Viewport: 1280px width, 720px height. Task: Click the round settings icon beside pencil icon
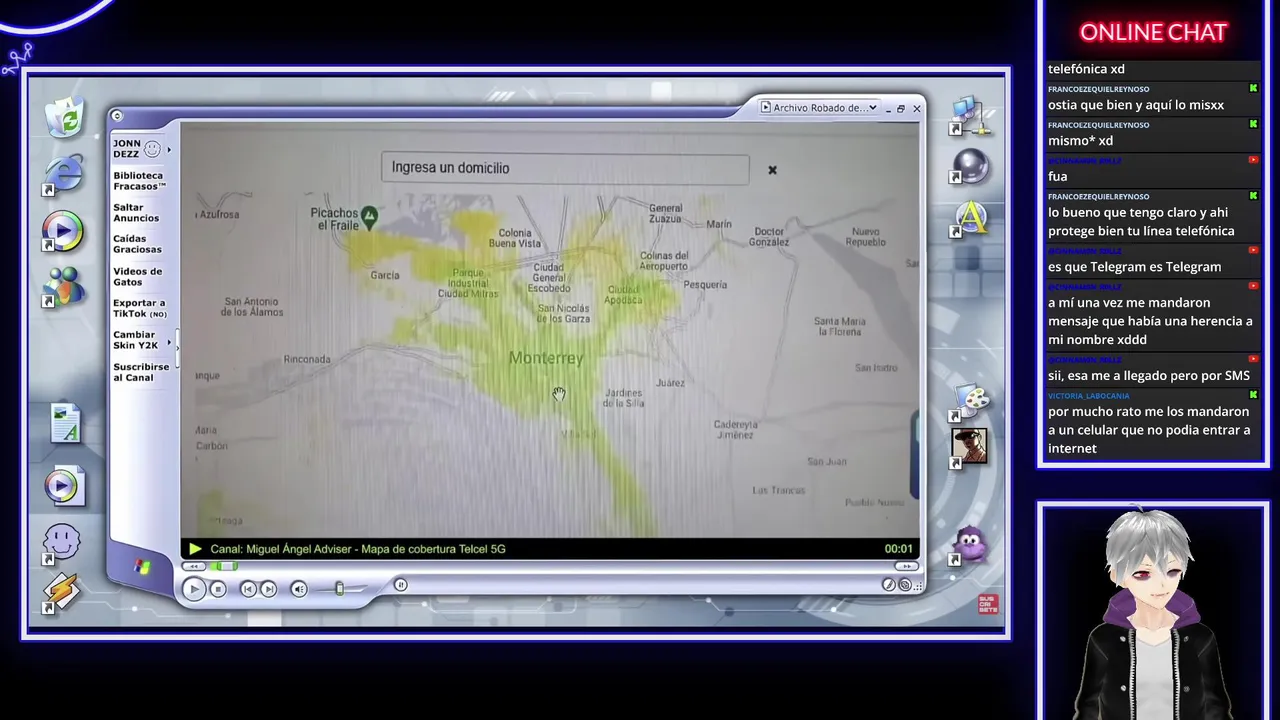point(905,585)
